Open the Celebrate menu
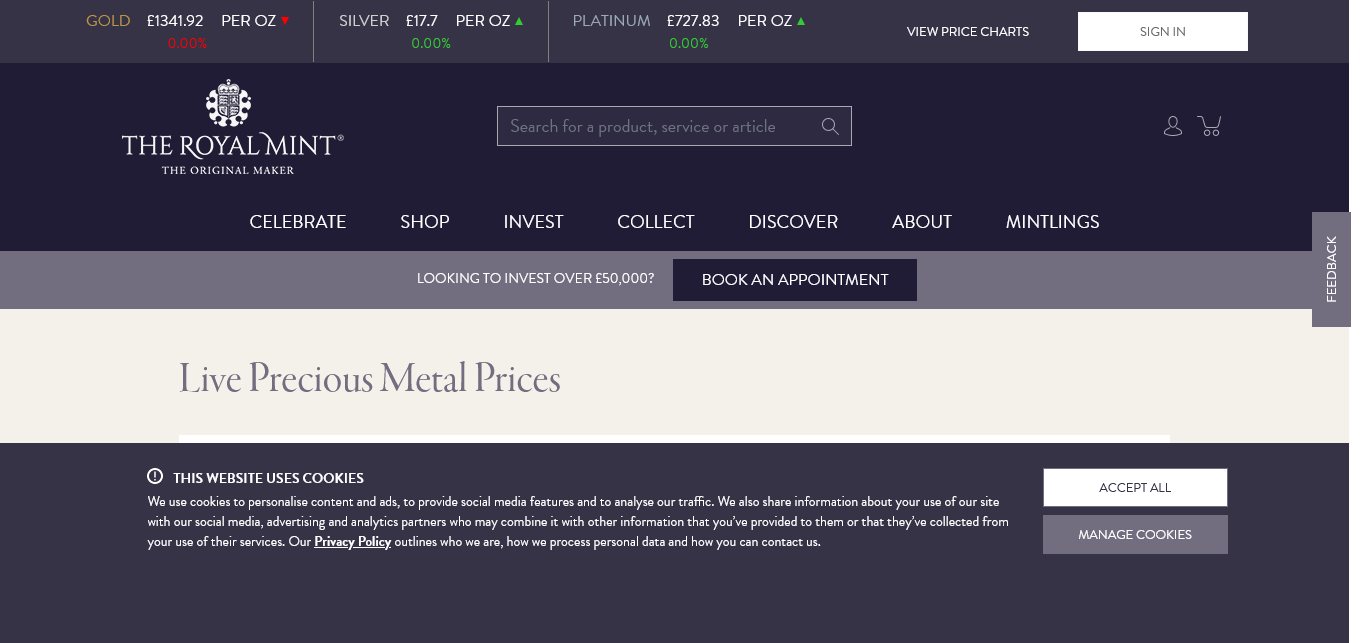1366x643 pixels. pos(298,222)
